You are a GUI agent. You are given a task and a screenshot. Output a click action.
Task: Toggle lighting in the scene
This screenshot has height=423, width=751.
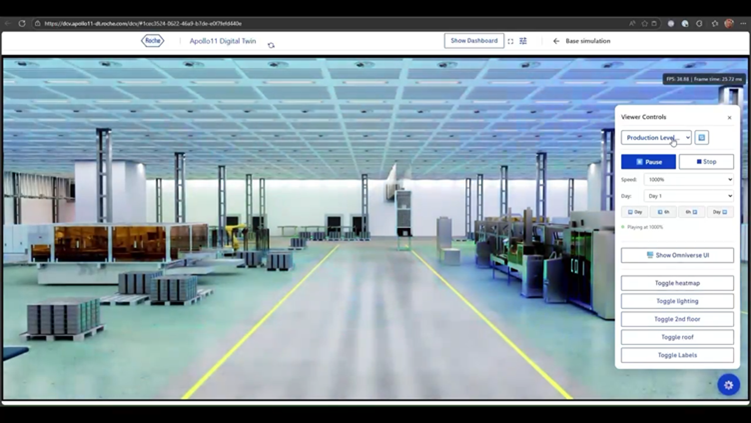(677, 301)
